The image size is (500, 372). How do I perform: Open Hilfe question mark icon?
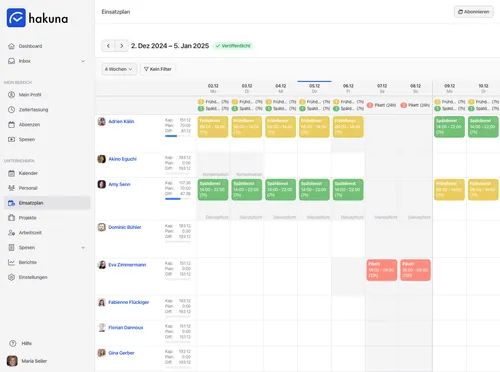[x=13, y=343]
